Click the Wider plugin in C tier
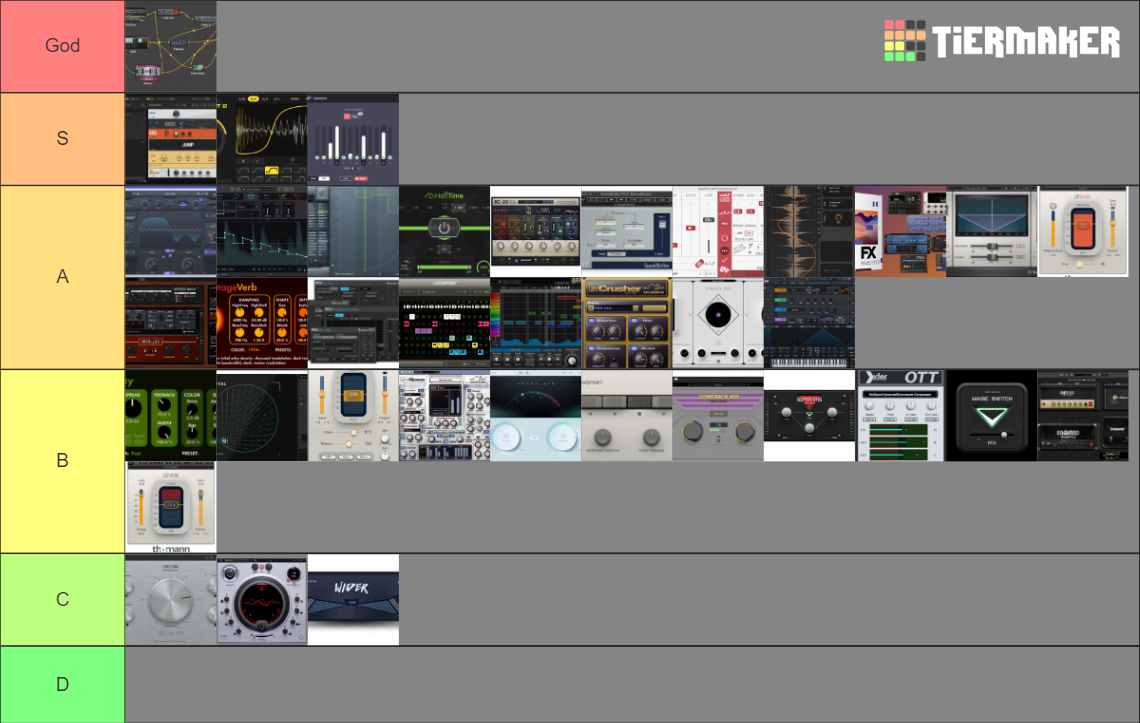Screen dimensions: 1140x723 coord(353,599)
